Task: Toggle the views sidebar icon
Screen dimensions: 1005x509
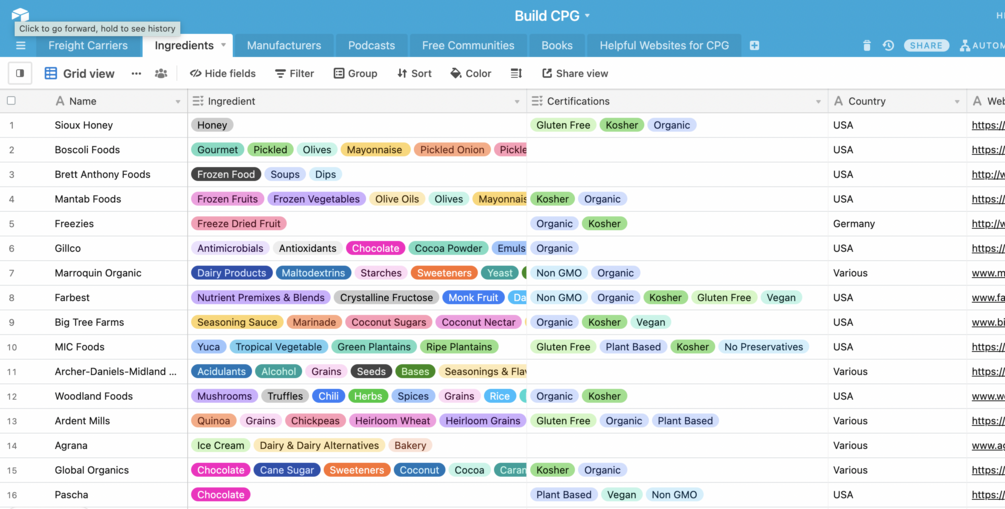Action: [x=20, y=73]
